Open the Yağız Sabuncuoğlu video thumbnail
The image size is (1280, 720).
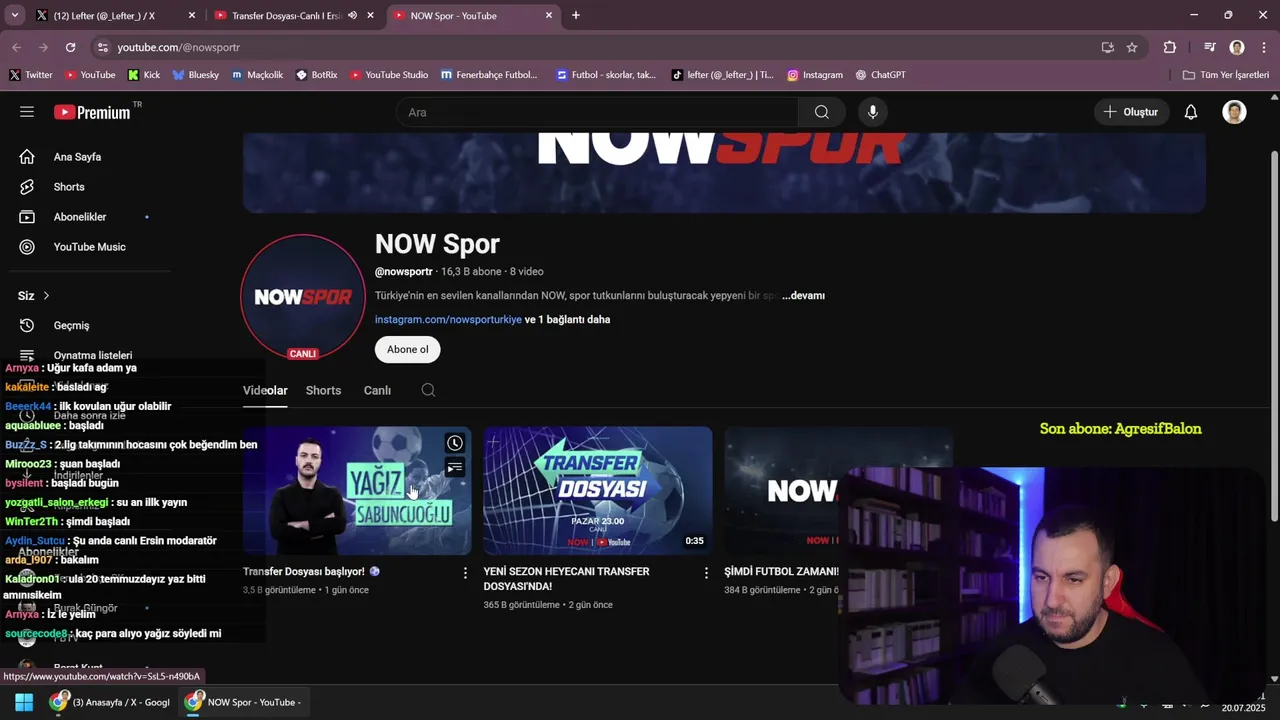click(x=357, y=491)
